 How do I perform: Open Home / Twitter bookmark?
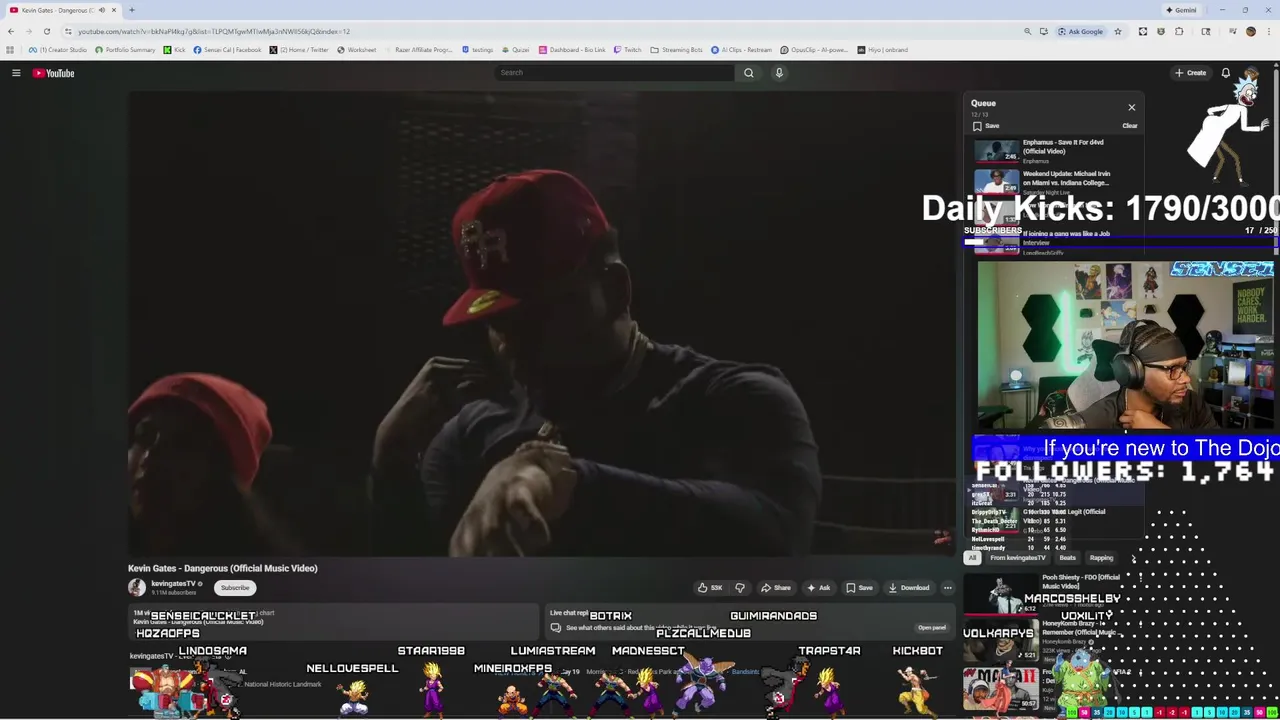pyautogui.click(x=299, y=50)
